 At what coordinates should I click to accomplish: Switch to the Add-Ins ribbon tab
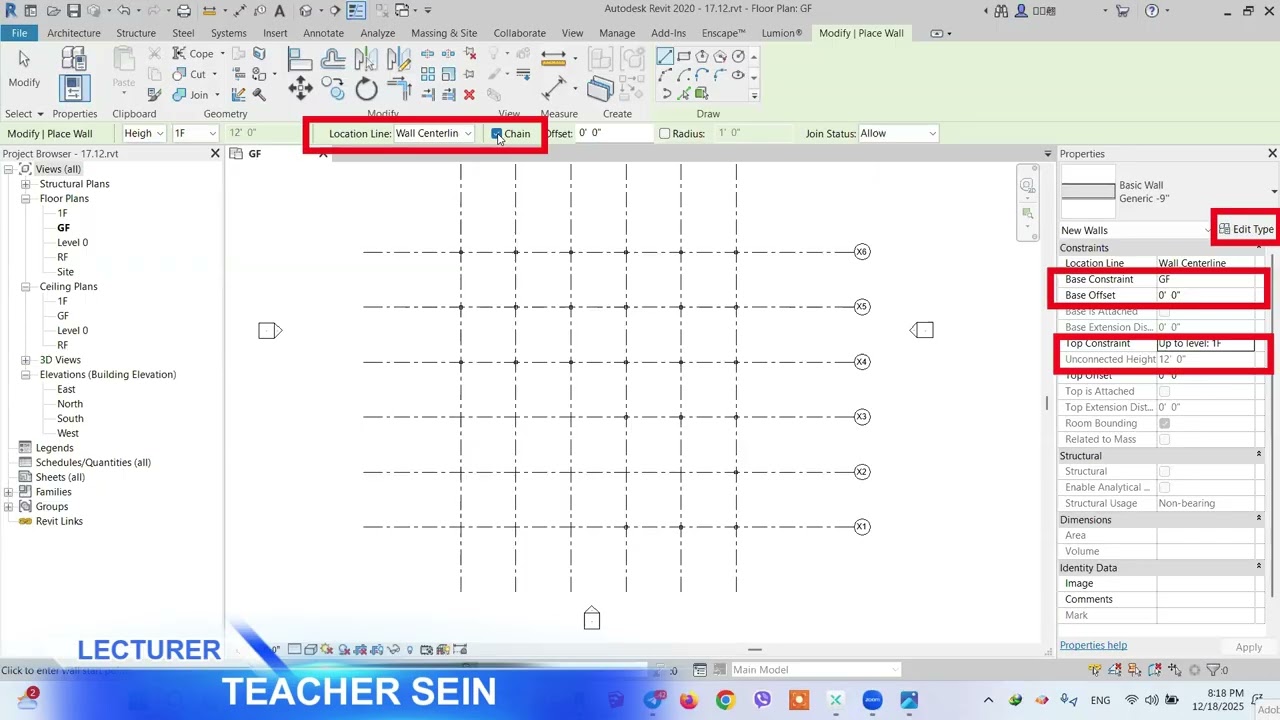(668, 33)
